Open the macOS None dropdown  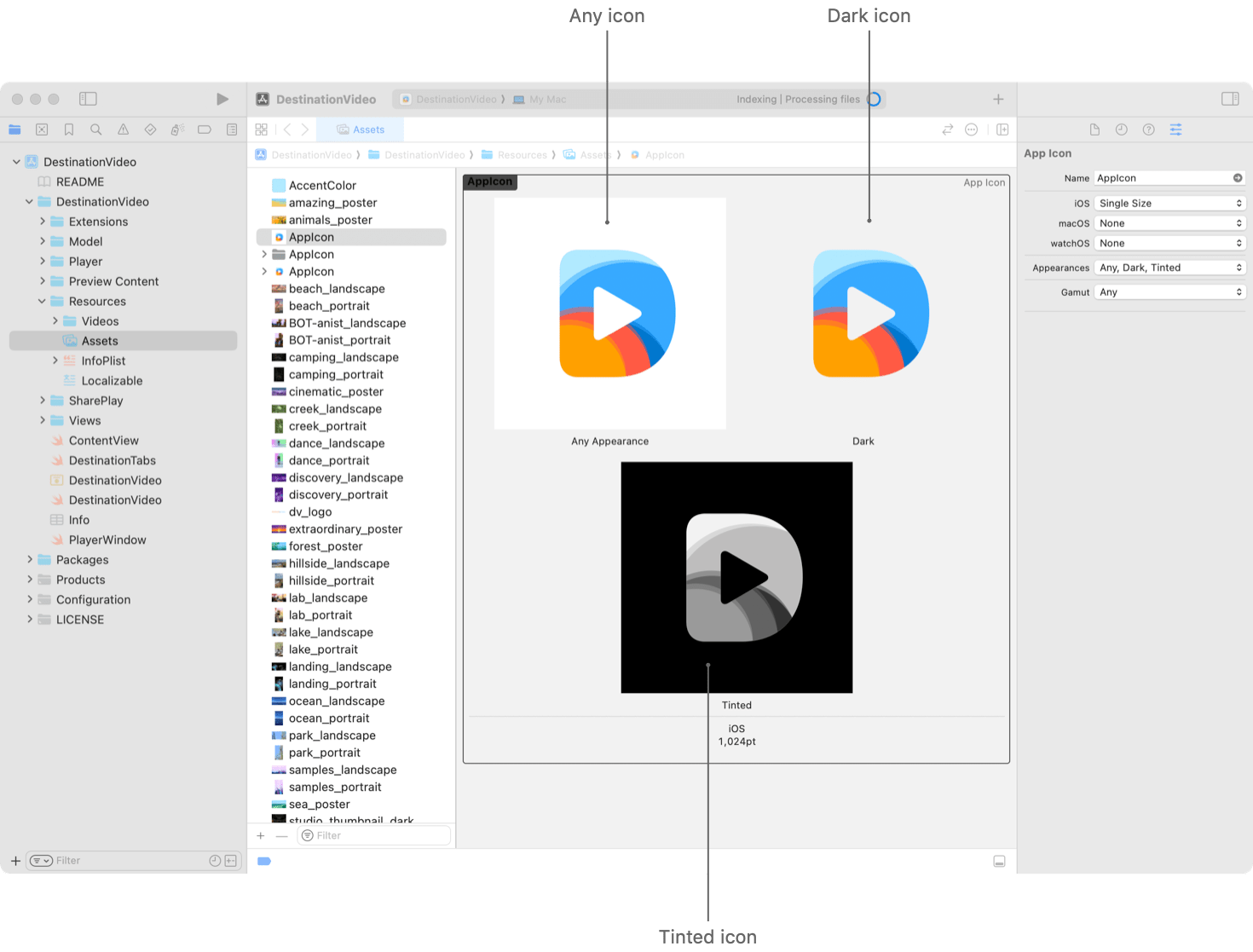[1169, 223]
